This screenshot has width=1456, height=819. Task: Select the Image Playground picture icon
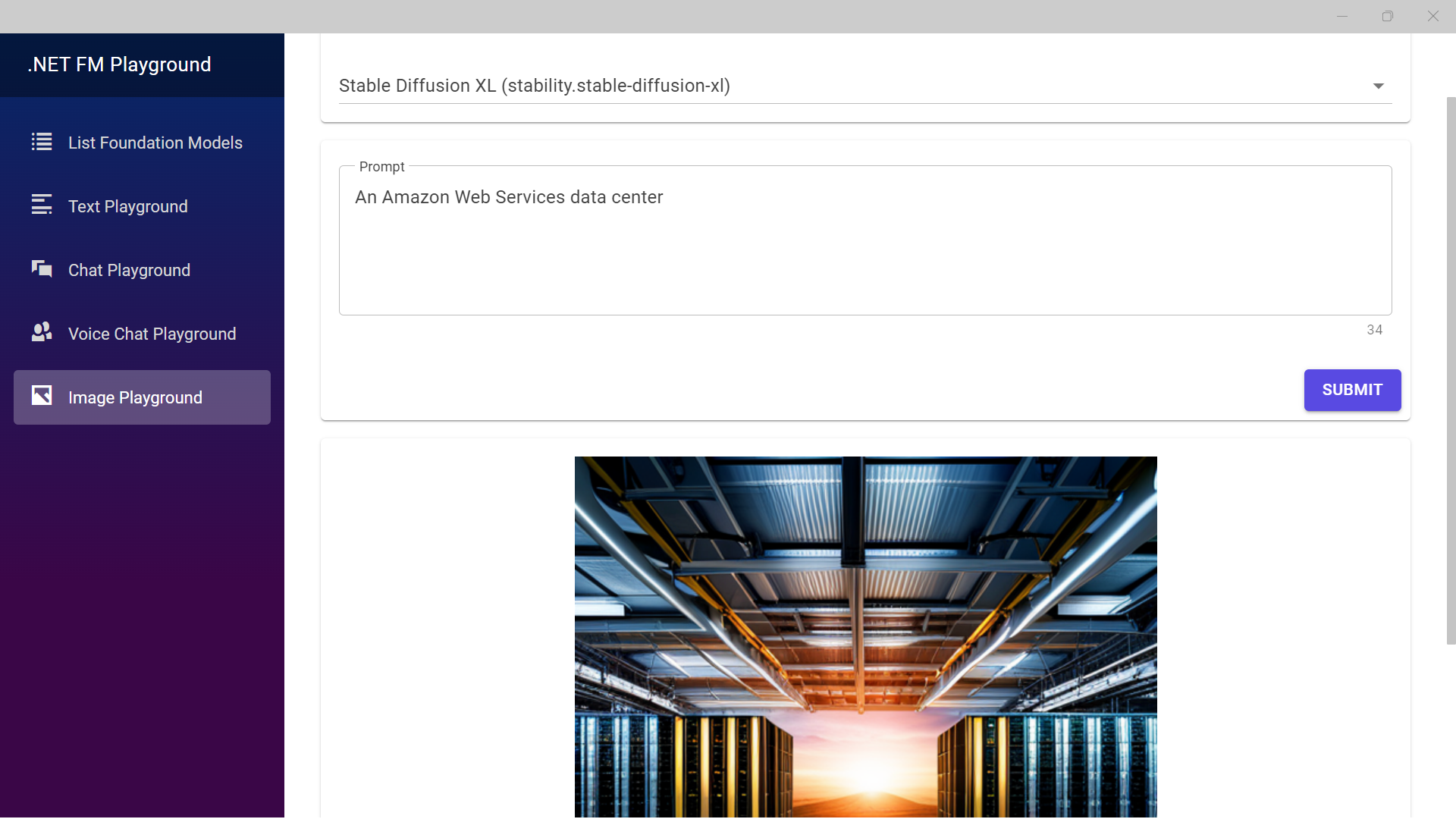pyautogui.click(x=41, y=396)
